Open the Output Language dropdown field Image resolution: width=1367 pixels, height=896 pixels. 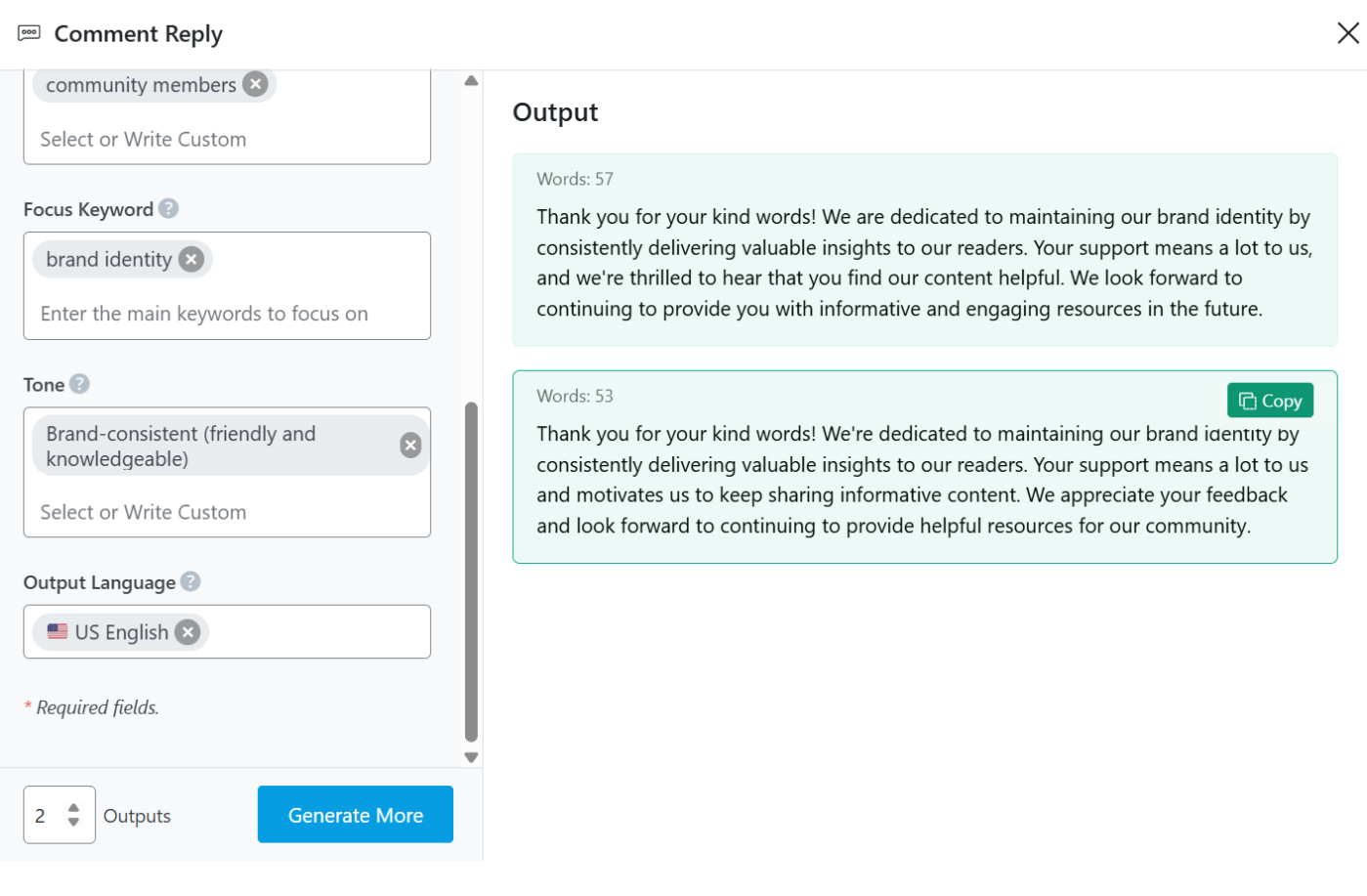coord(313,632)
